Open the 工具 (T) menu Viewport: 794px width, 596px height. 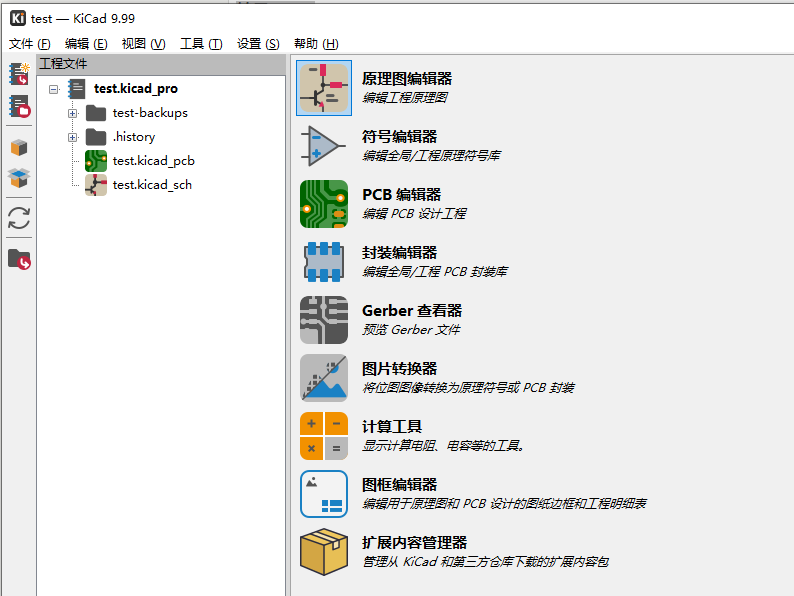[201, 44]
